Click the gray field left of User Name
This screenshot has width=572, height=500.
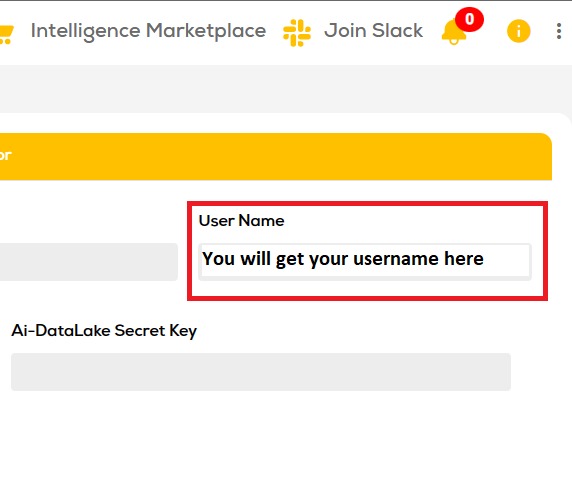[x=89, y=262]
